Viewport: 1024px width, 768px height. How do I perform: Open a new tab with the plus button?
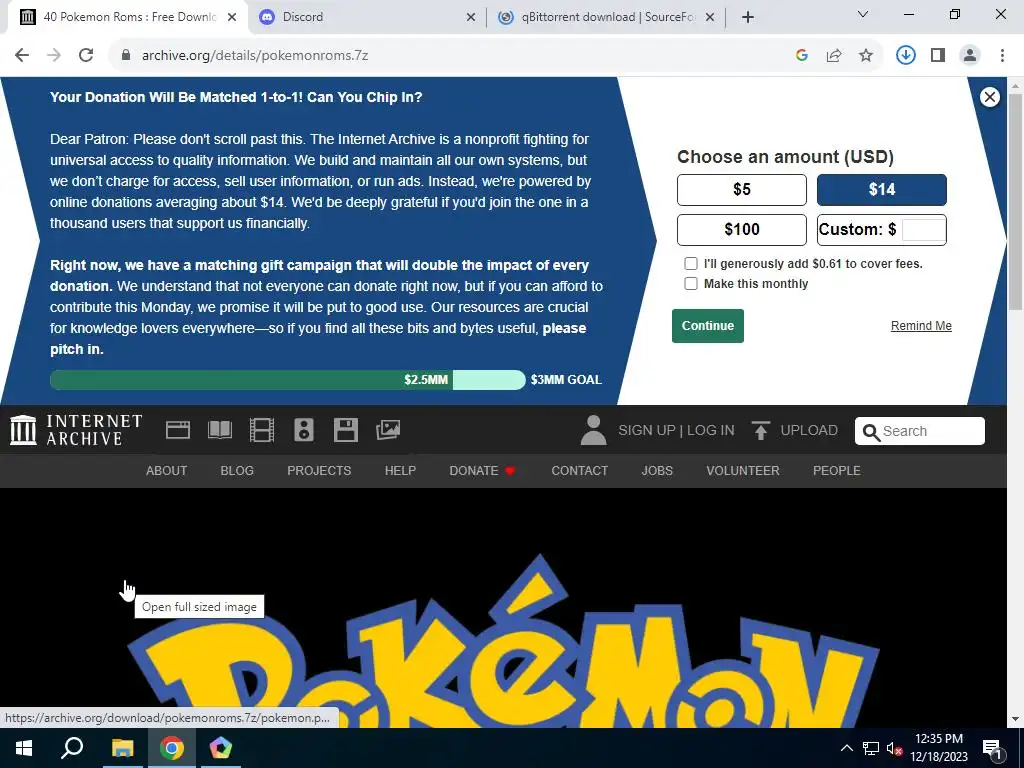(x=748, y=17)
